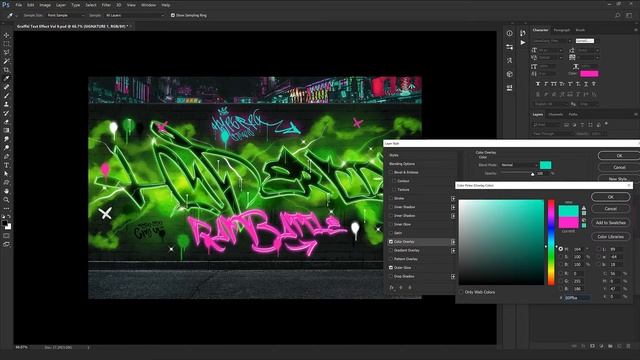This screenshot has width=640, height=360.
Task: Click the plus button beside Drop Shadow
Action: click(453, 276)
